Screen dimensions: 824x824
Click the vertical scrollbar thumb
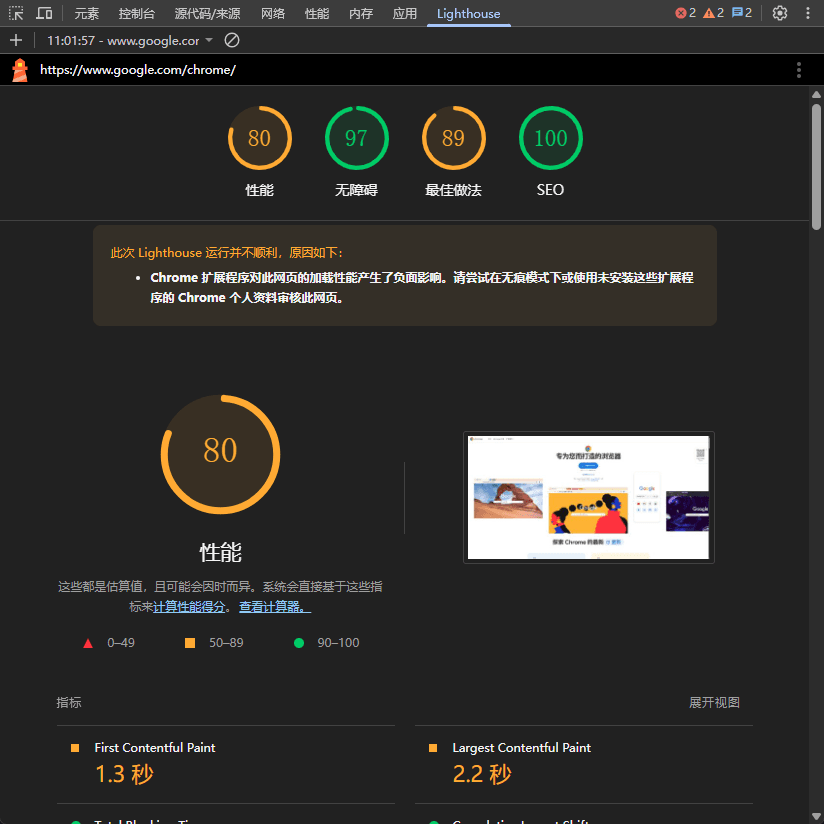tap(816, 167)
